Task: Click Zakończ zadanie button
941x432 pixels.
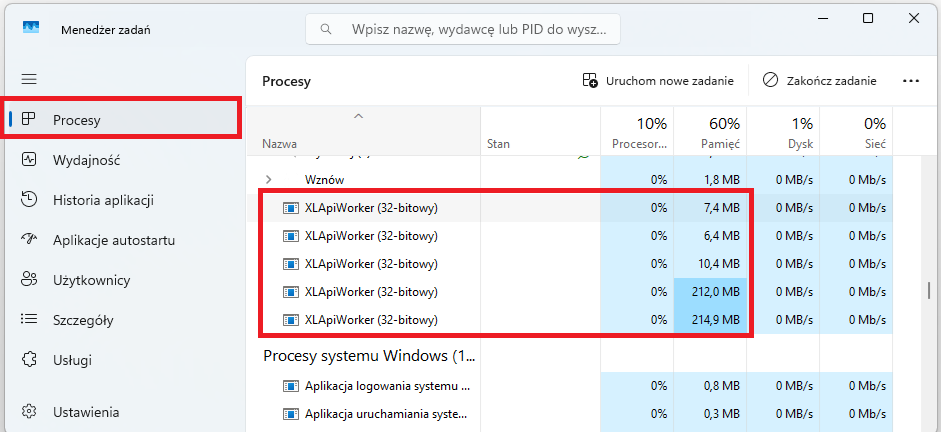Action: point(820,80)
